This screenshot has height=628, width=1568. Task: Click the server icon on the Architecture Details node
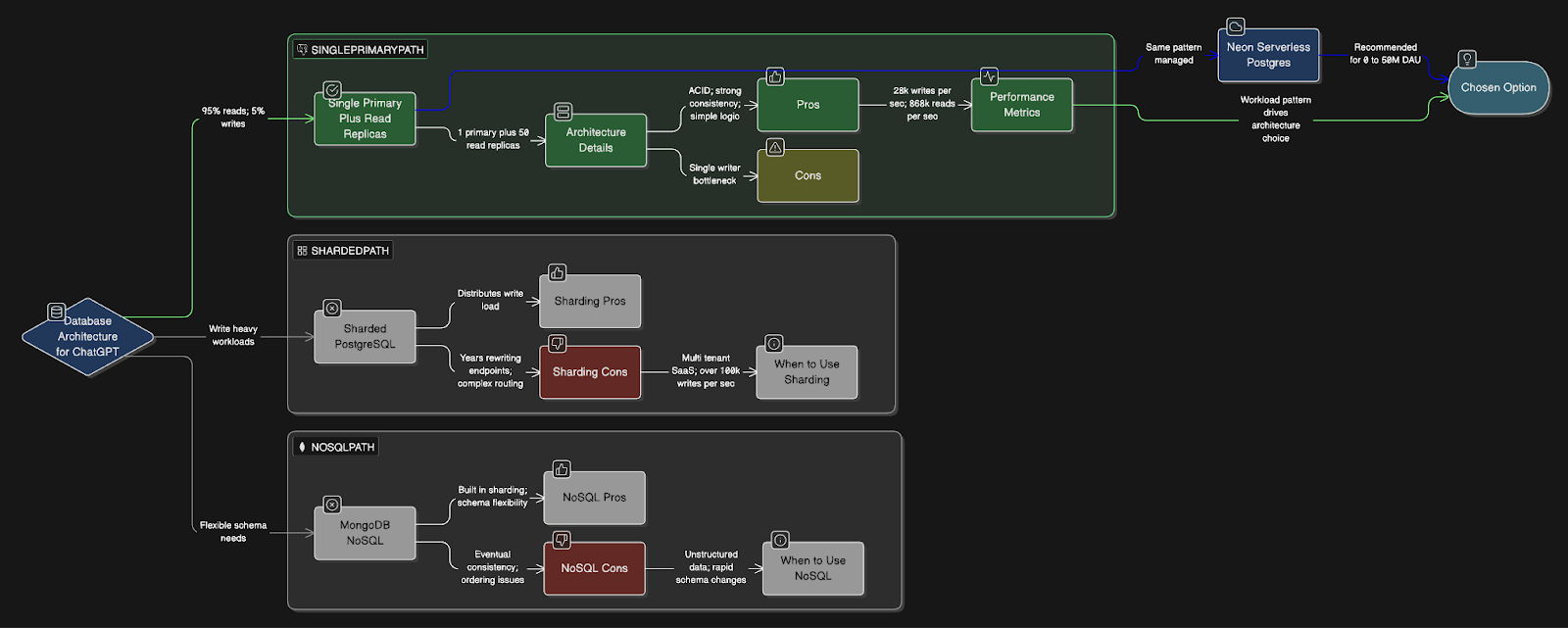click(563, 112)
